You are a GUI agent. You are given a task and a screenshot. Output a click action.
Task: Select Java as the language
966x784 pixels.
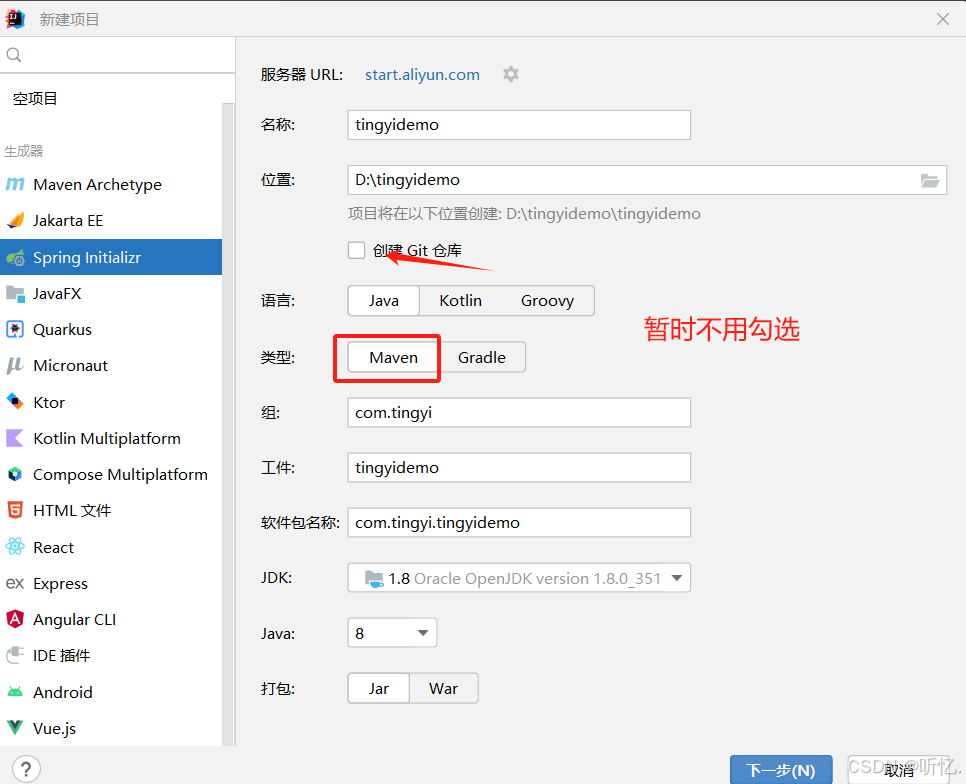pos(384,301)
